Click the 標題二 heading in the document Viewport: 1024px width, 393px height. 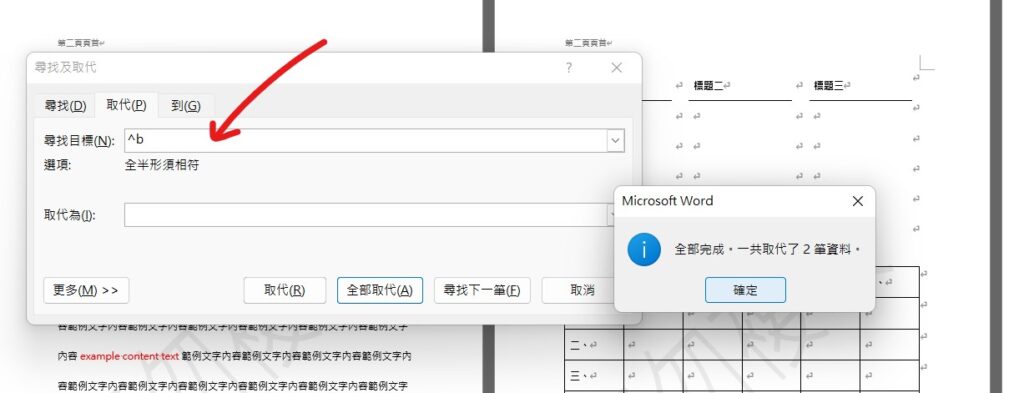(709, 86)
